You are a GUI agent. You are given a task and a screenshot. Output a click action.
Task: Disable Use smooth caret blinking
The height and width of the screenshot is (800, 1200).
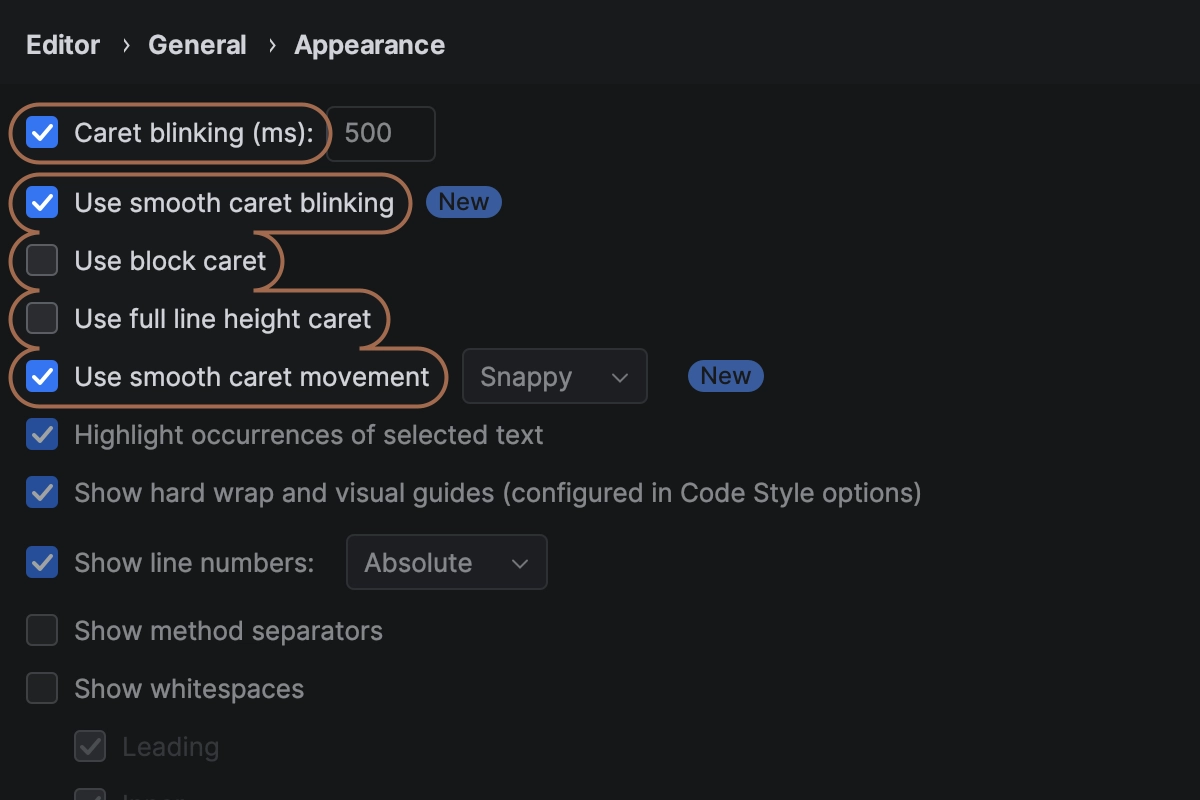coord(42,203)
